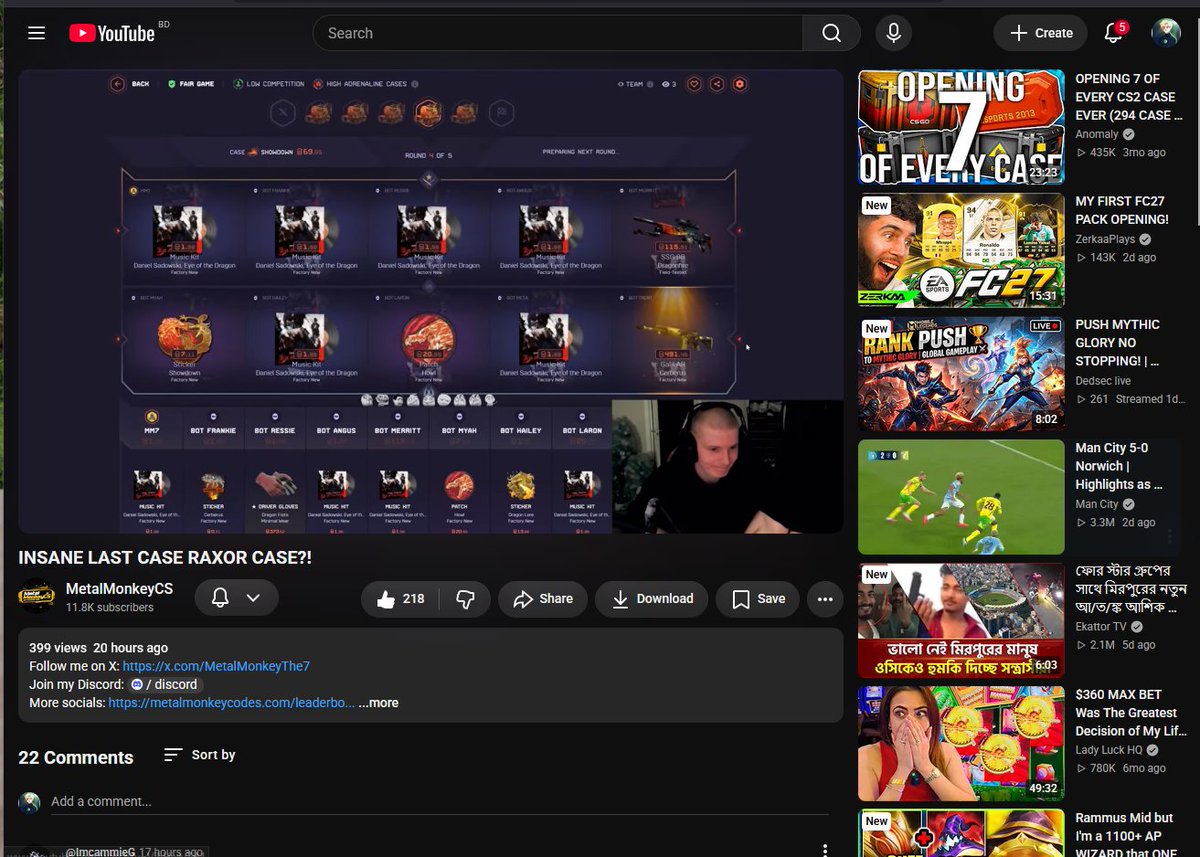The height and width of the screenshot is (857, 1200).
Task: Open the notifications bell in header
Action: coord(1113,33)
